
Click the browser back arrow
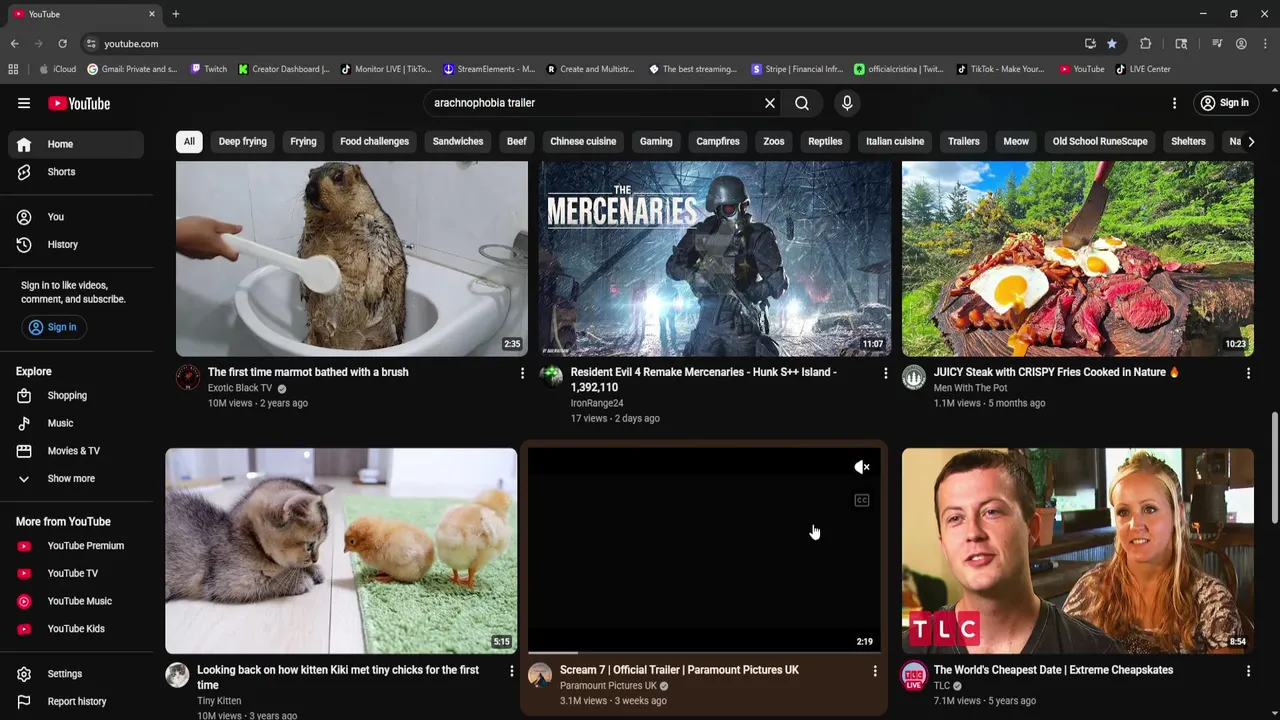coord(14,44)
